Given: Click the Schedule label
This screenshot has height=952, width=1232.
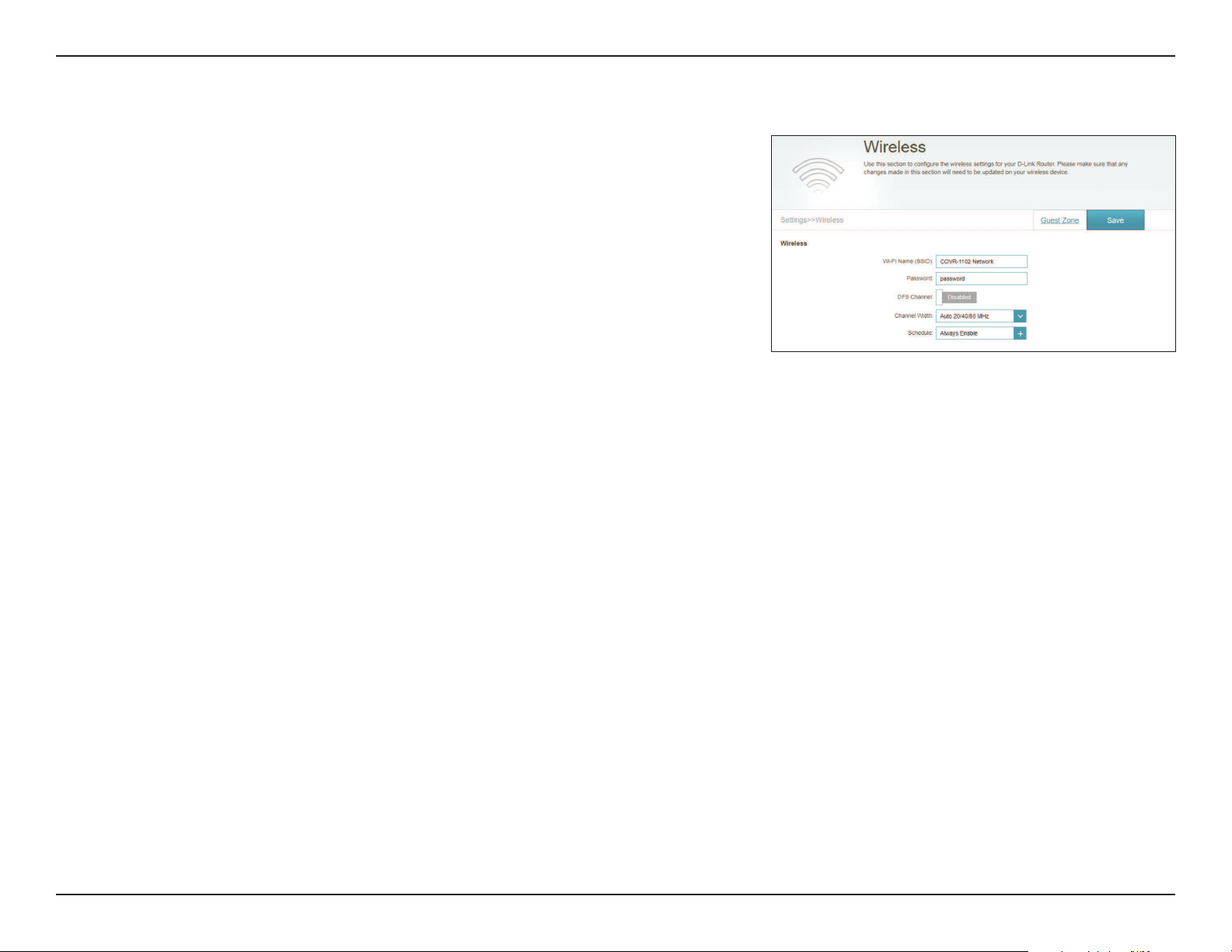Looking at the screenshot, I should coord(920,333).
